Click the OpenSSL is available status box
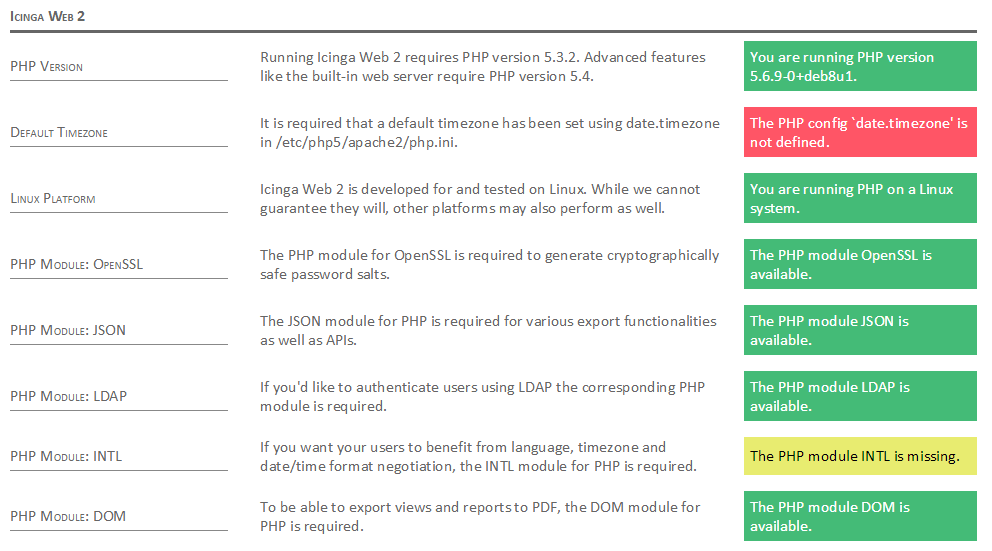 (x=860, y=265)
